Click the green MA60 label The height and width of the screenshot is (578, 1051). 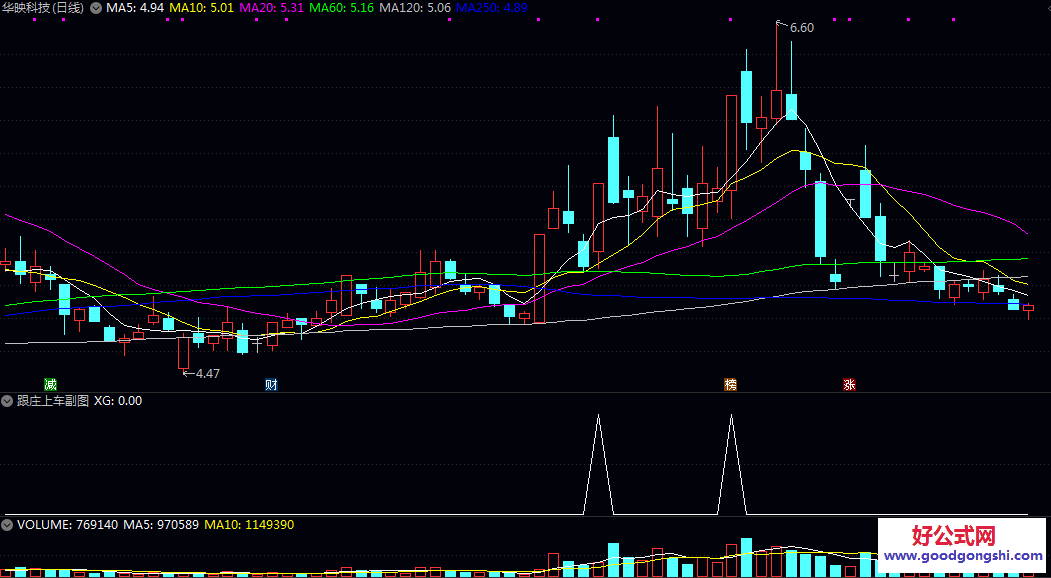341,8
